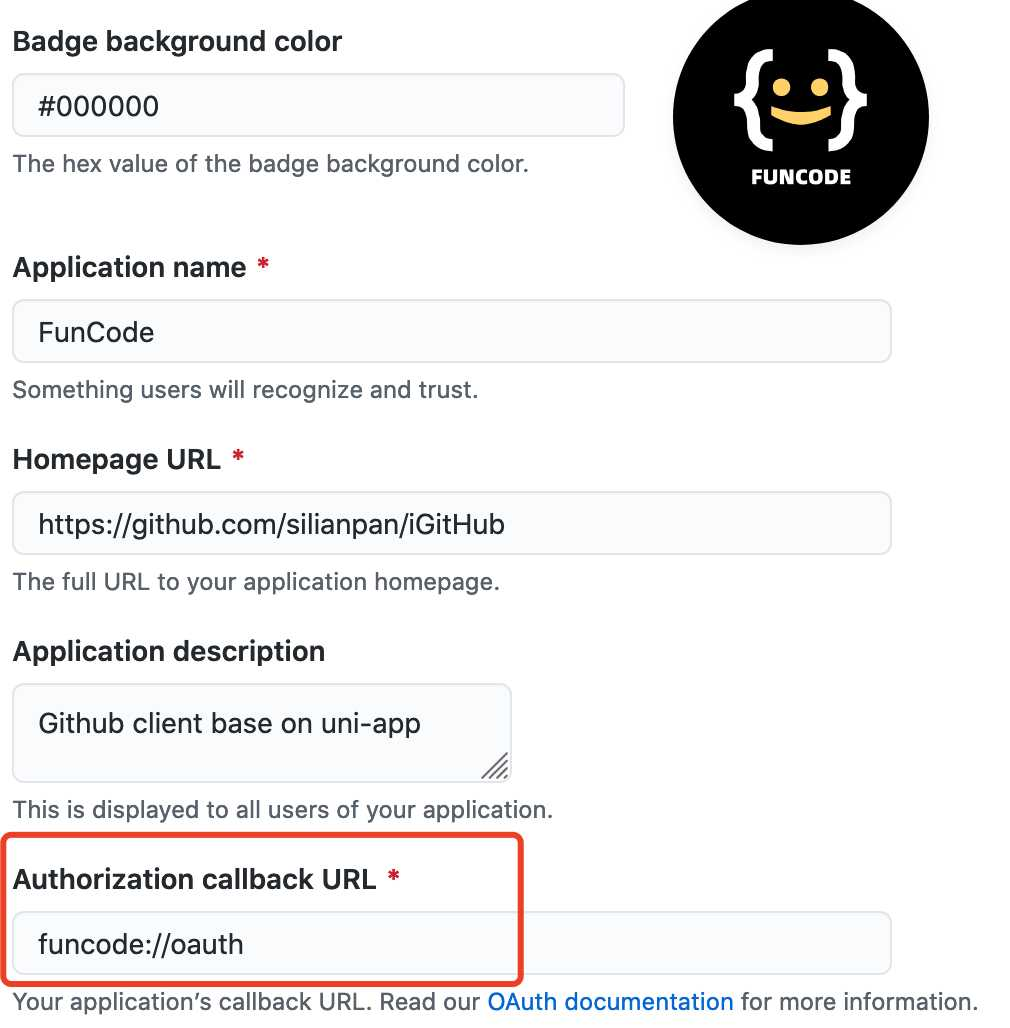Open the OAuth documentation link
Image resolution: width=1010 pixels, height=1028 pixels.
click(x=610, y=1002)
